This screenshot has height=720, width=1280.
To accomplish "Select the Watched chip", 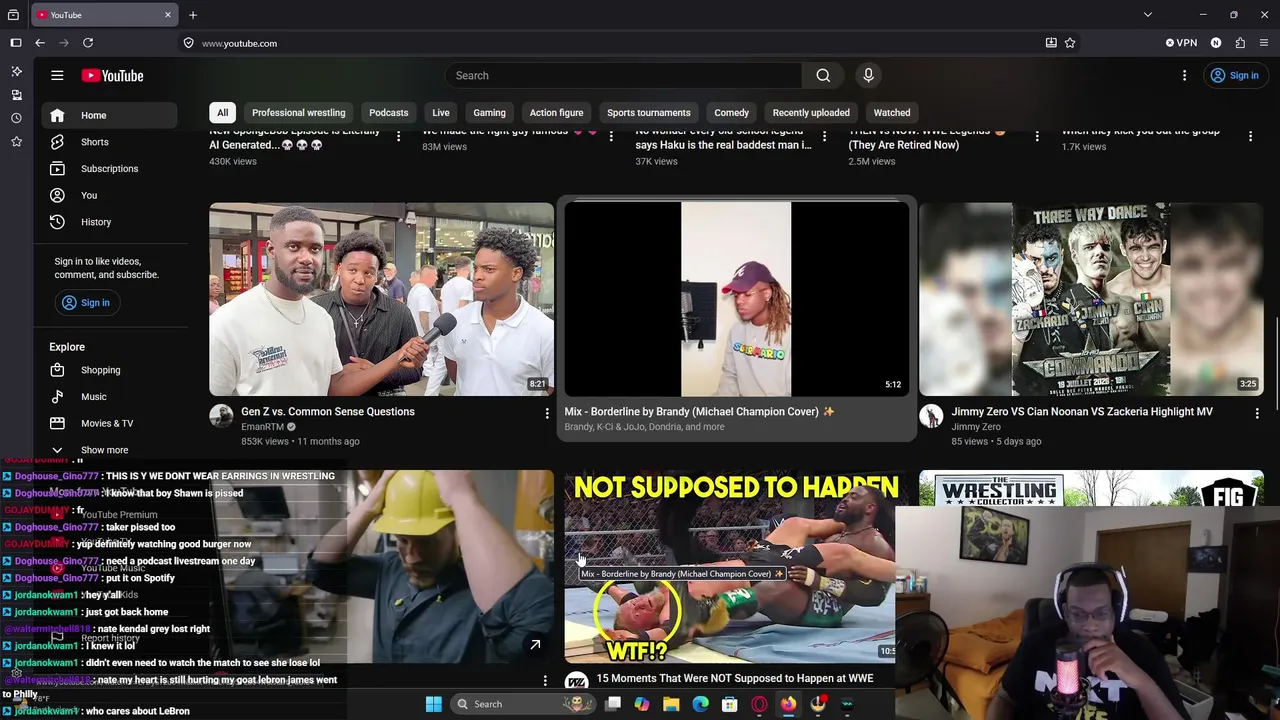I will 892,113.
